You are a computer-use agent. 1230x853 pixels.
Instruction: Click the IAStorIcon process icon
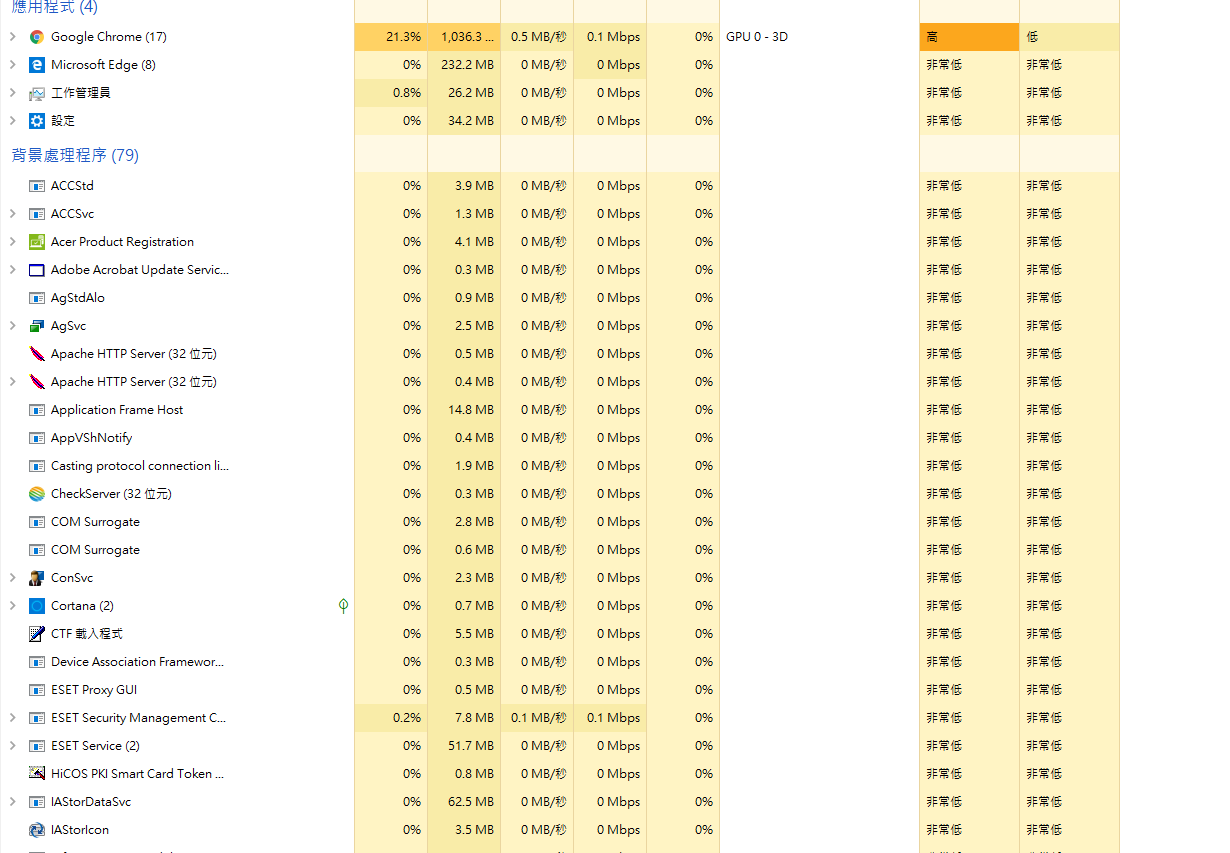click(x=37, y=830)
